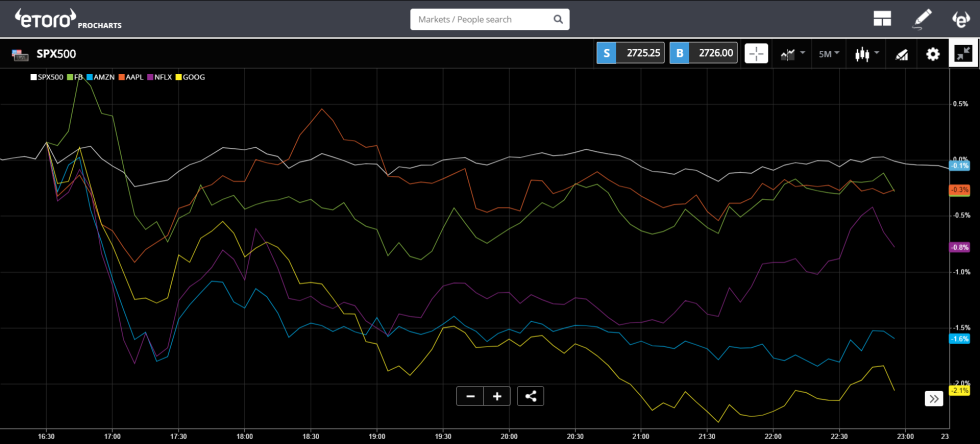The height and width of the screenshot is (444, 980).
Task: Open the indicators and studies icon
Action: [901, 54]
